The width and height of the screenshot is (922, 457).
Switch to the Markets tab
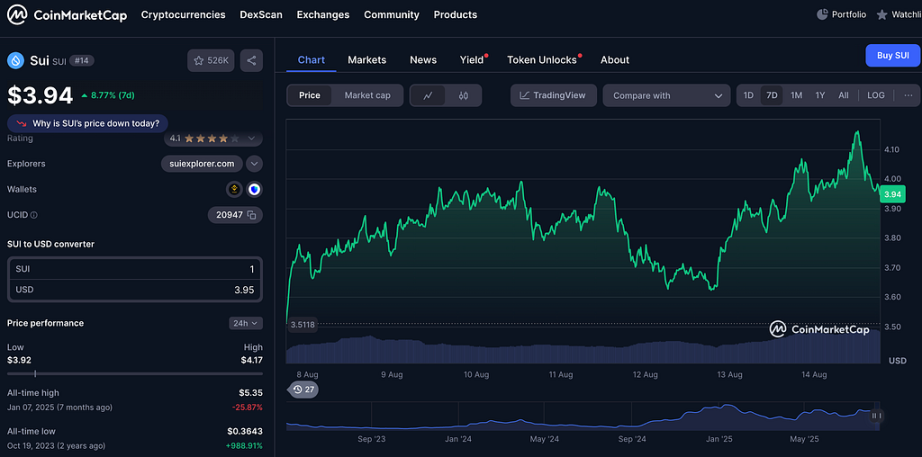point(367,59)
